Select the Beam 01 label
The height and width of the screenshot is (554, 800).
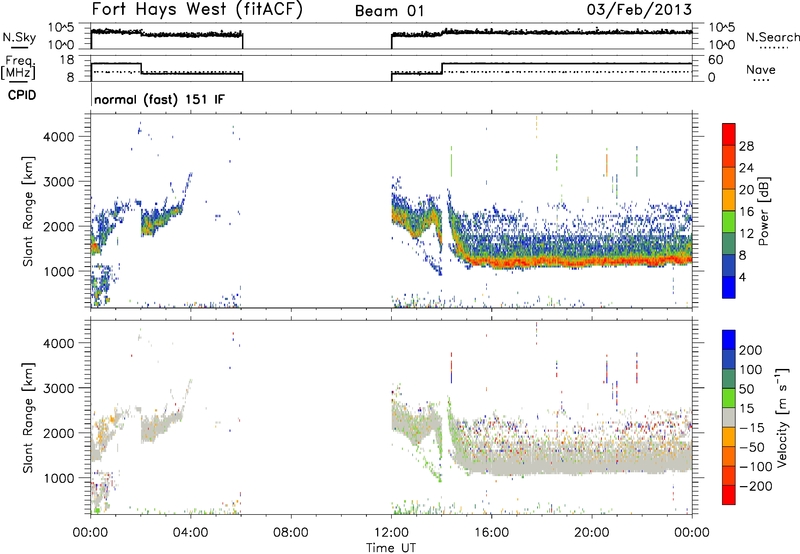point(389,11)
